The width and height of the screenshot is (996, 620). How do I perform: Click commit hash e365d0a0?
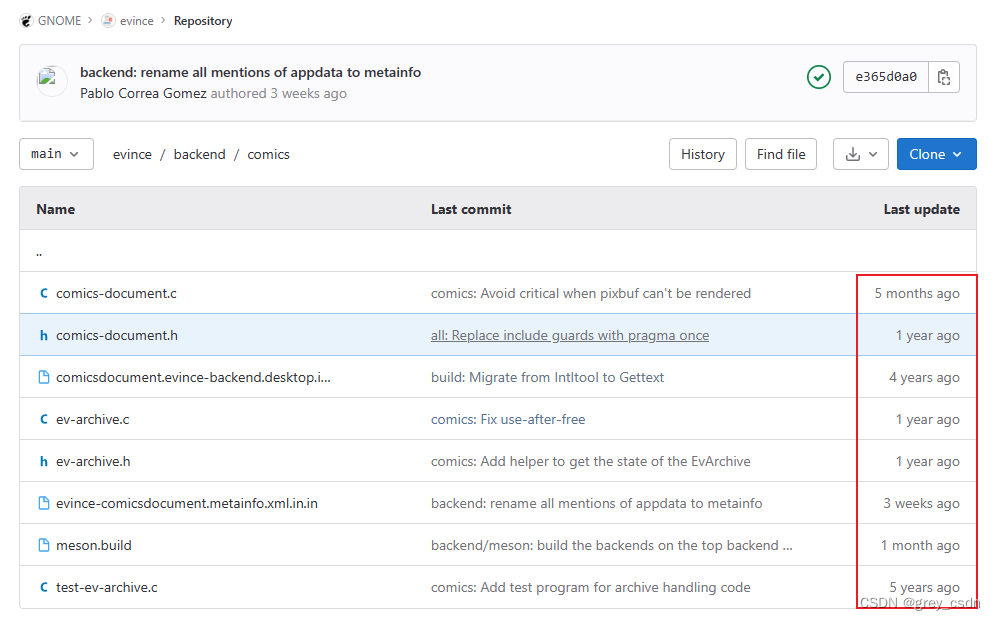pos(886,77)
